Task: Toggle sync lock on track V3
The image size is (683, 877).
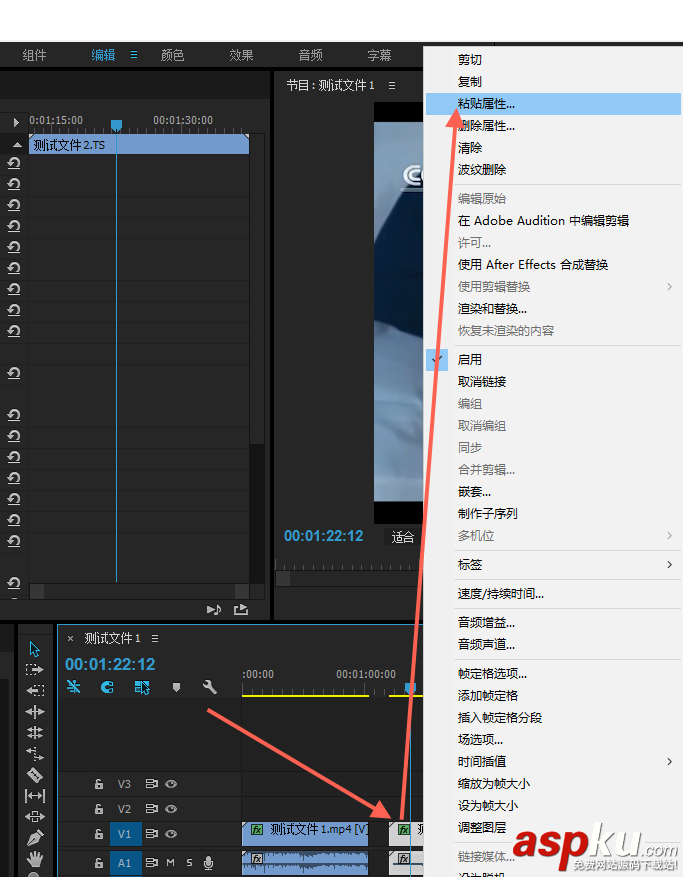Action: [151, 784]
